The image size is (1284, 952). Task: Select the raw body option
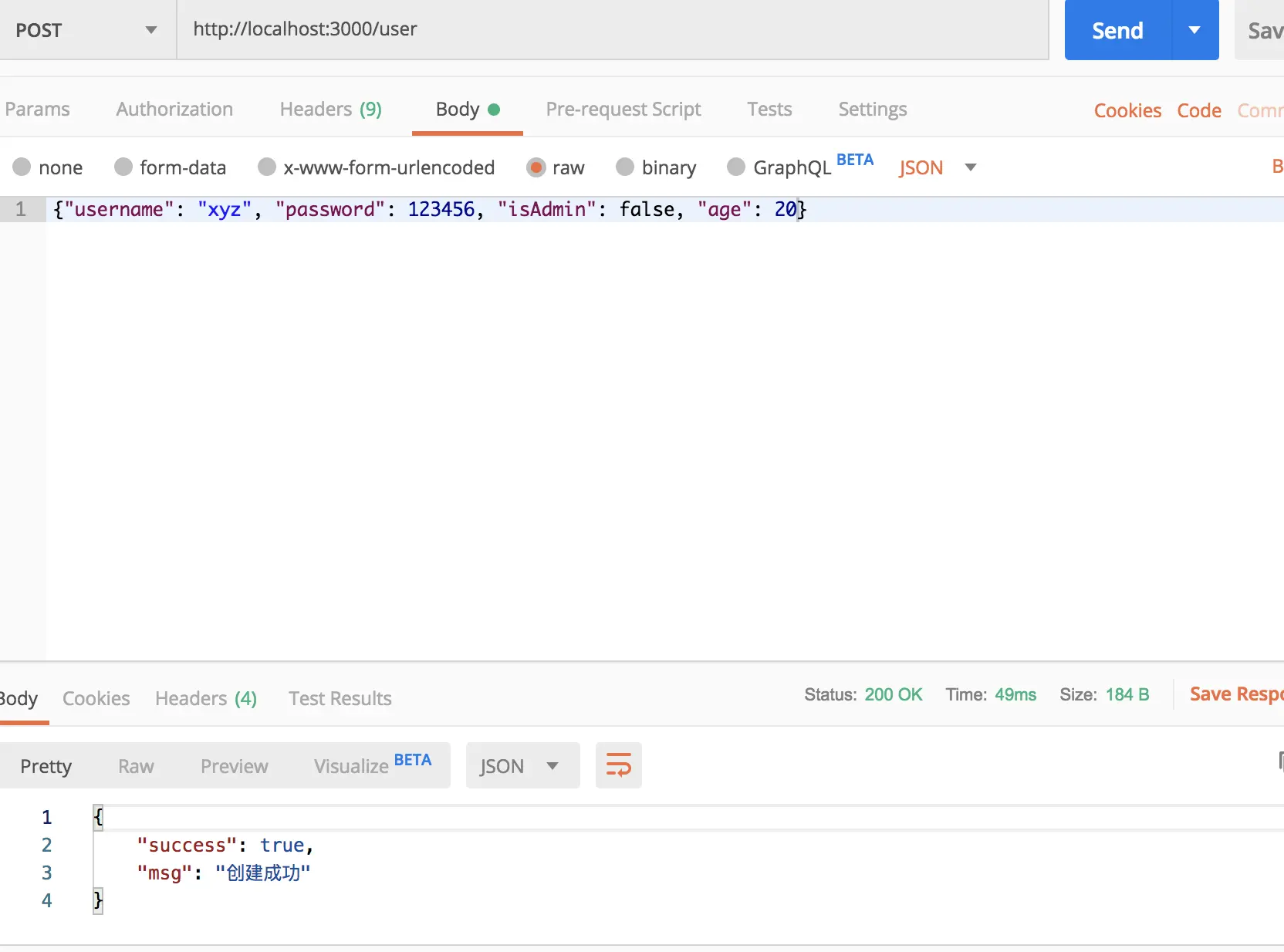coord(556,167)
